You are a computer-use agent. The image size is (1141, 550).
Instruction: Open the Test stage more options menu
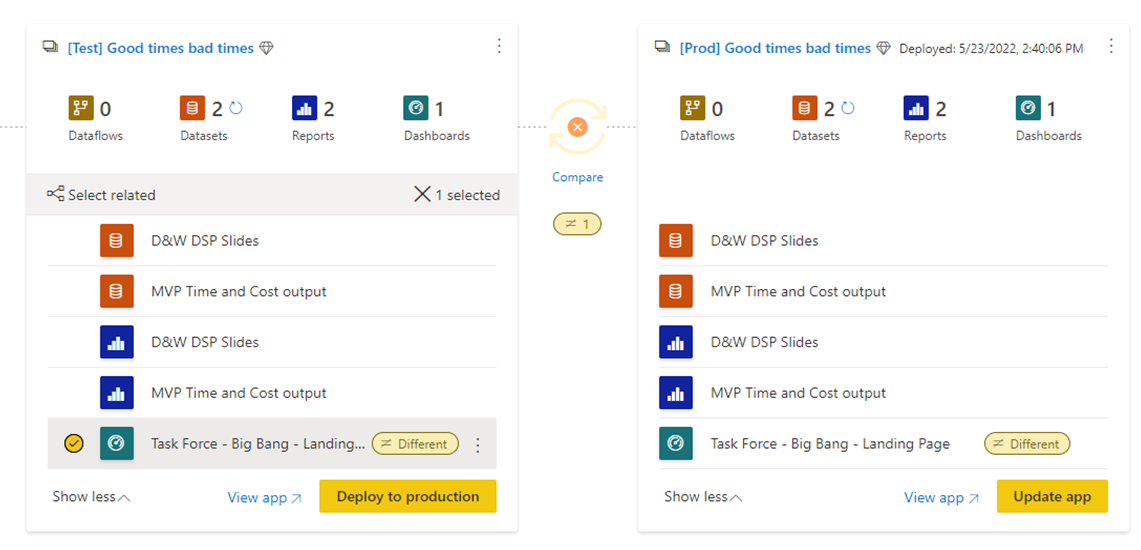pos(499,47)
